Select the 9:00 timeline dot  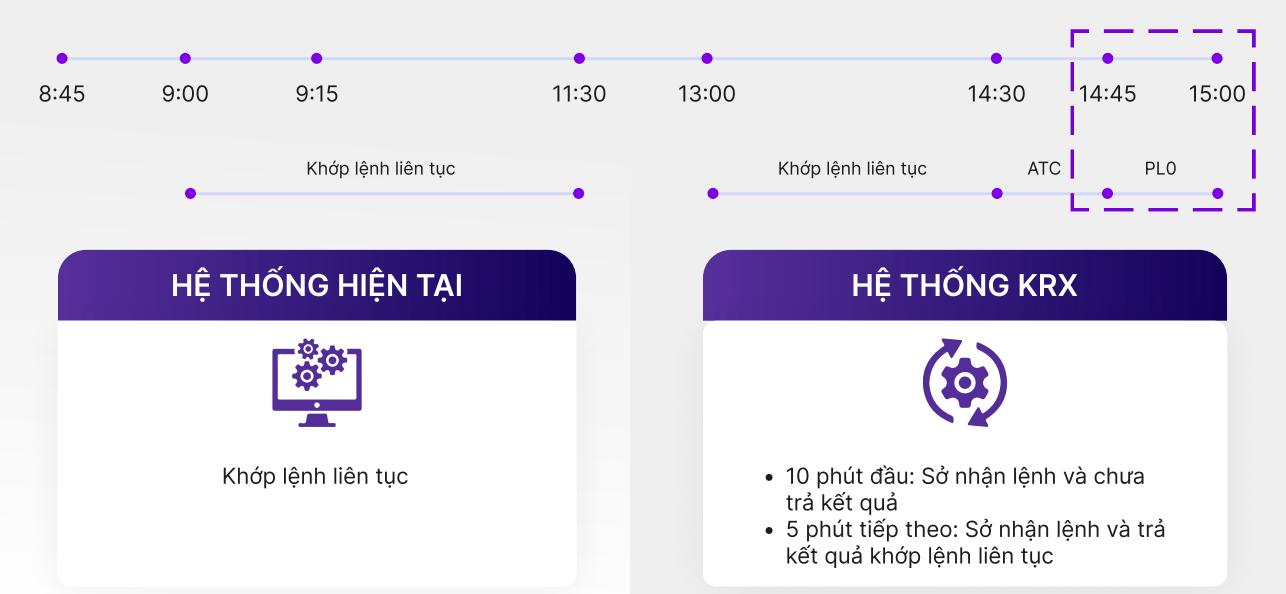[x=185, y=59]
